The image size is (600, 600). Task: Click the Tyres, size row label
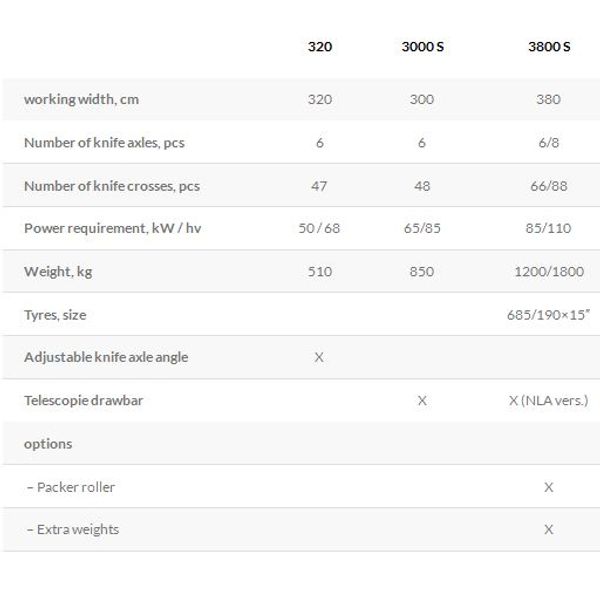(55, 315)
